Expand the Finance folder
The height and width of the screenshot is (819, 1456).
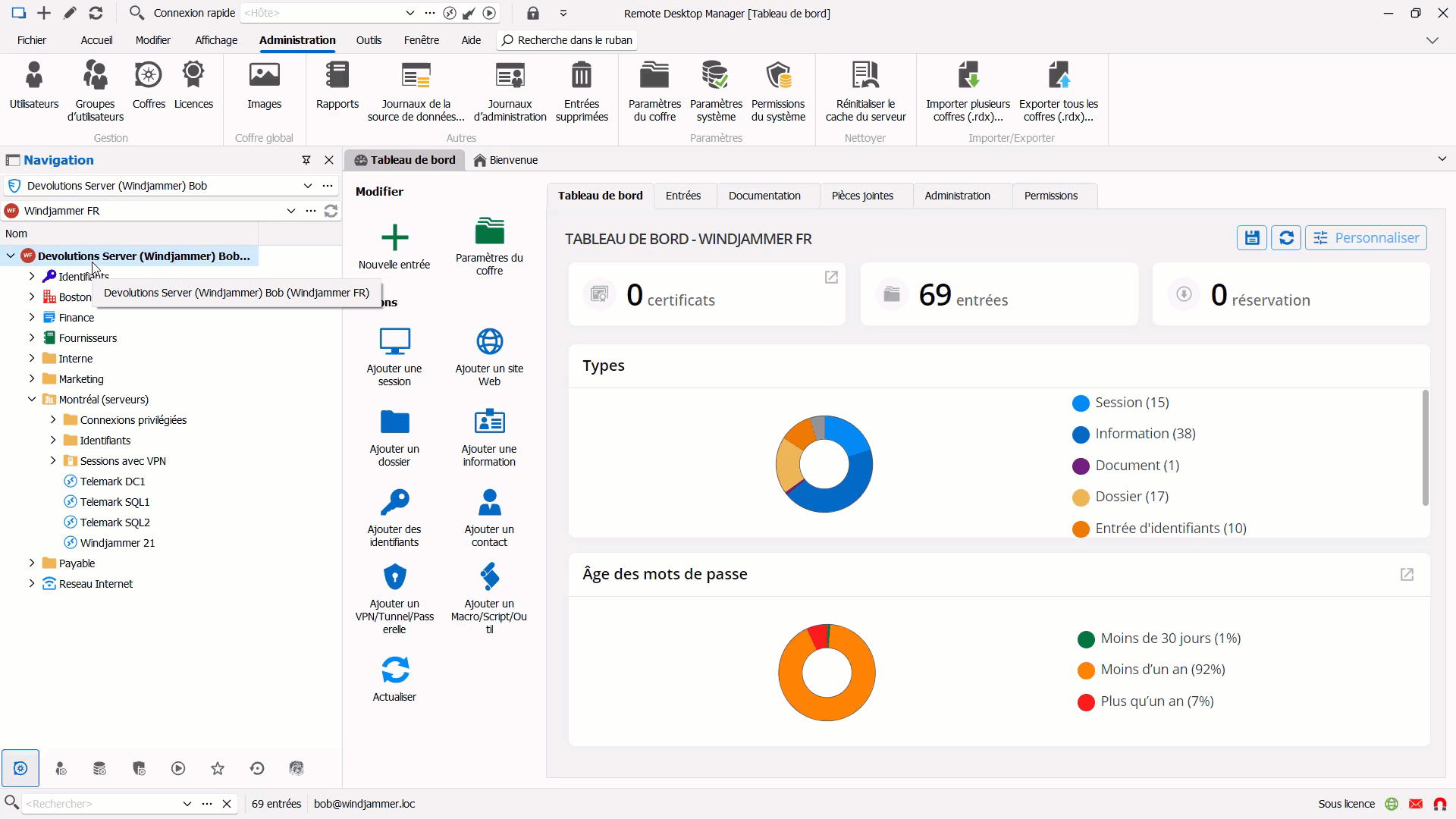(32, 318)
